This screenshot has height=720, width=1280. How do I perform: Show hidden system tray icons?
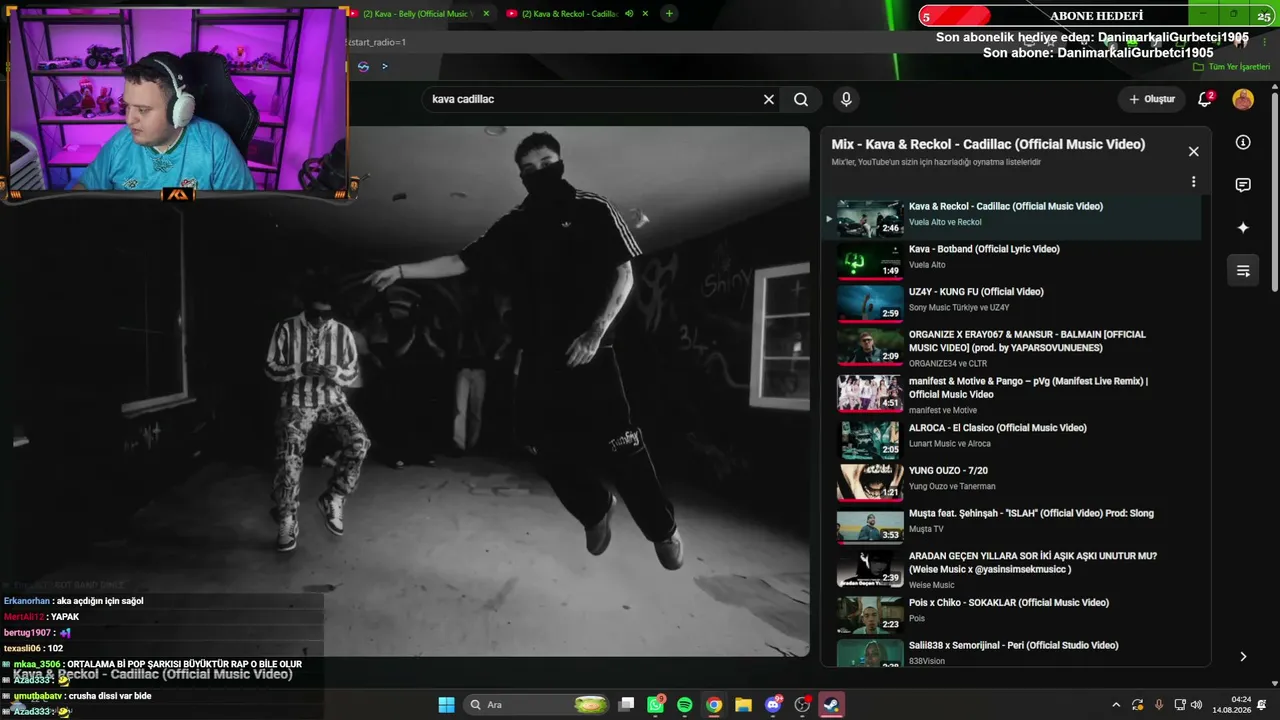click(x=1116, y=705)
